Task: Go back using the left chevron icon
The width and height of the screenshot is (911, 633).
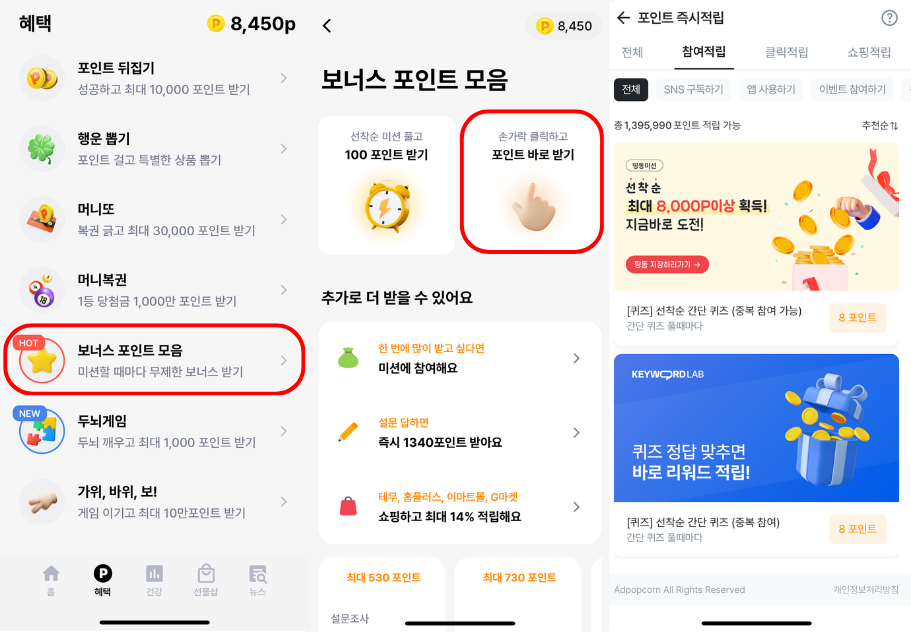Action: (327, 26)
